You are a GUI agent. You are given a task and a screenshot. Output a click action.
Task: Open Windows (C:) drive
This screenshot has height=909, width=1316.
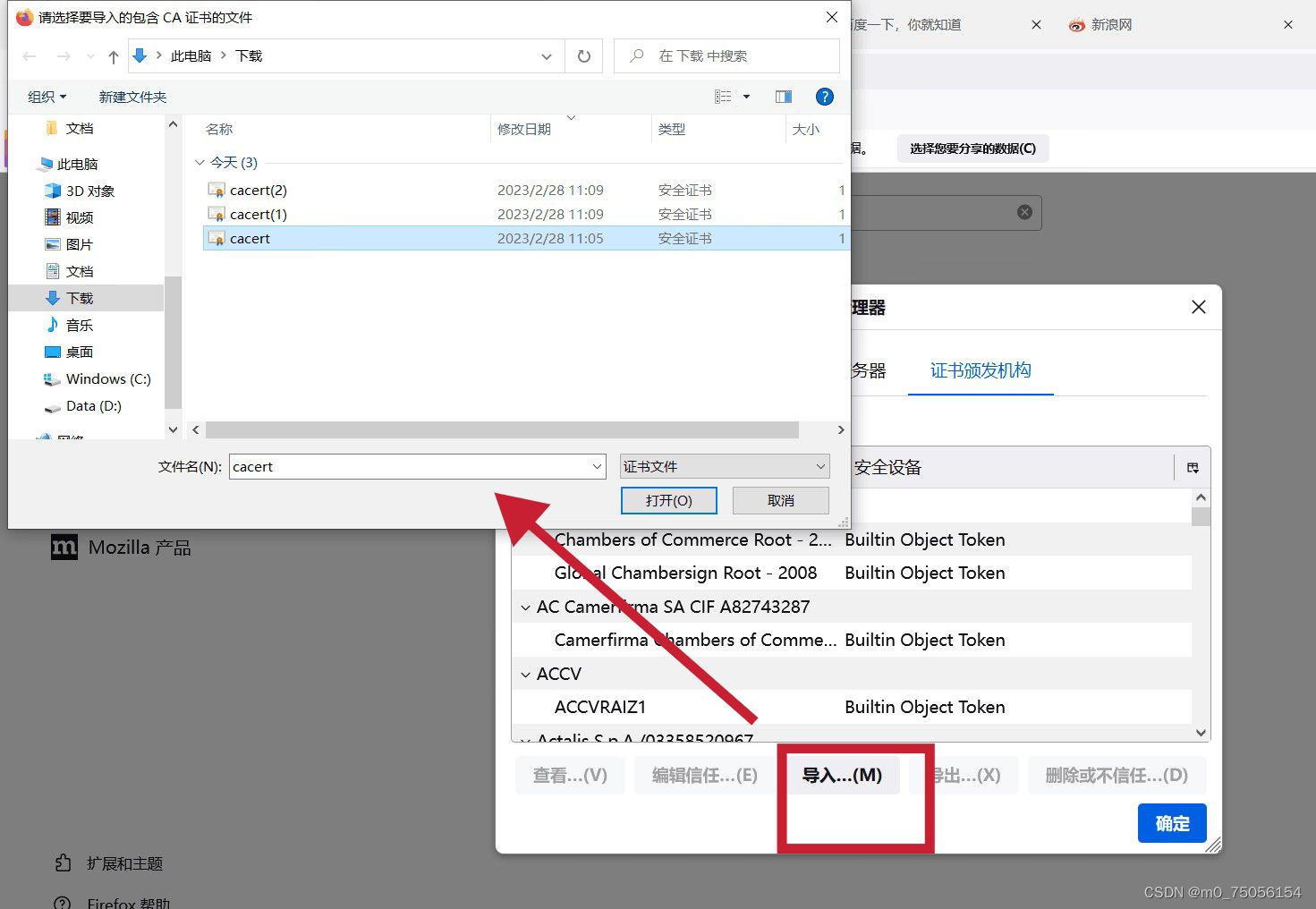[x=108, y=378]
